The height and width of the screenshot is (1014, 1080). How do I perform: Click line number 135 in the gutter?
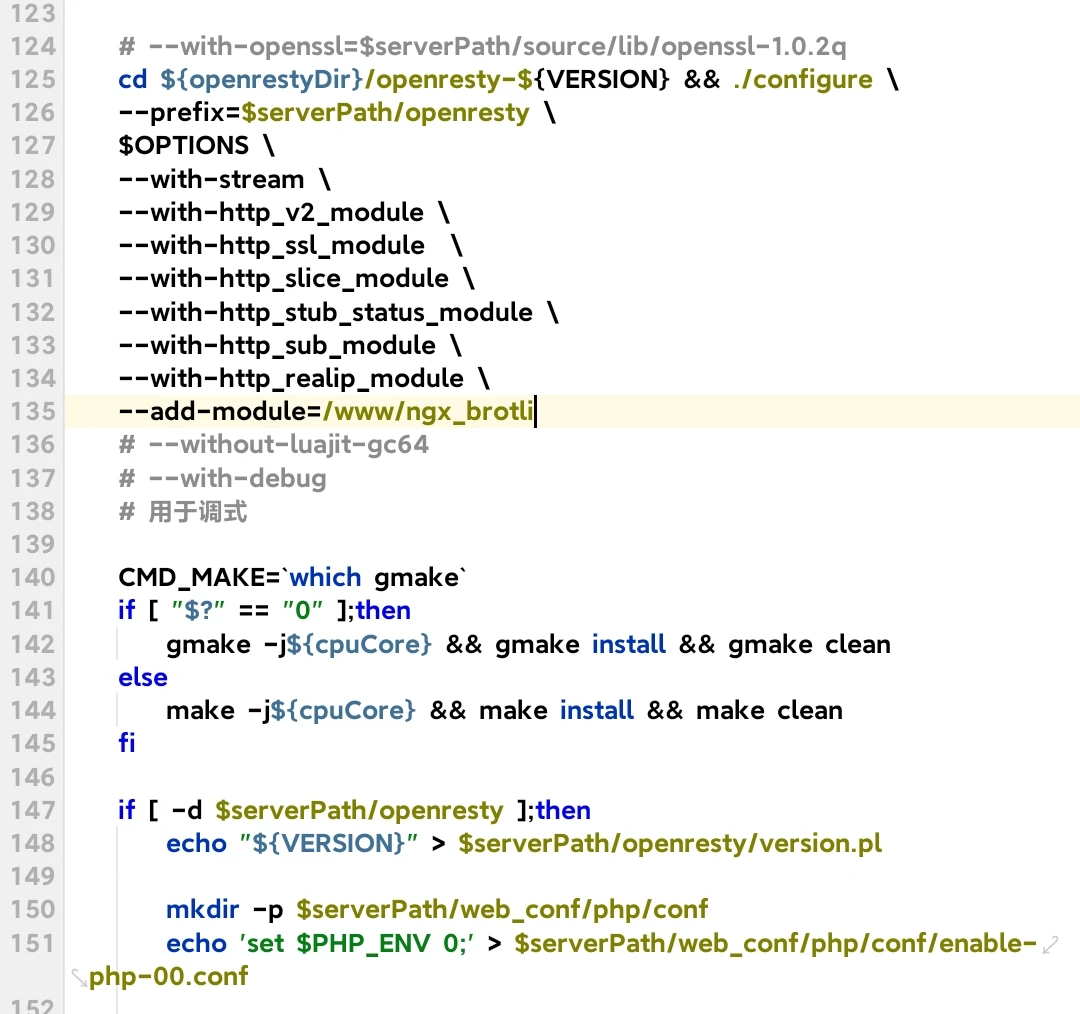click(x=33, y=411)
